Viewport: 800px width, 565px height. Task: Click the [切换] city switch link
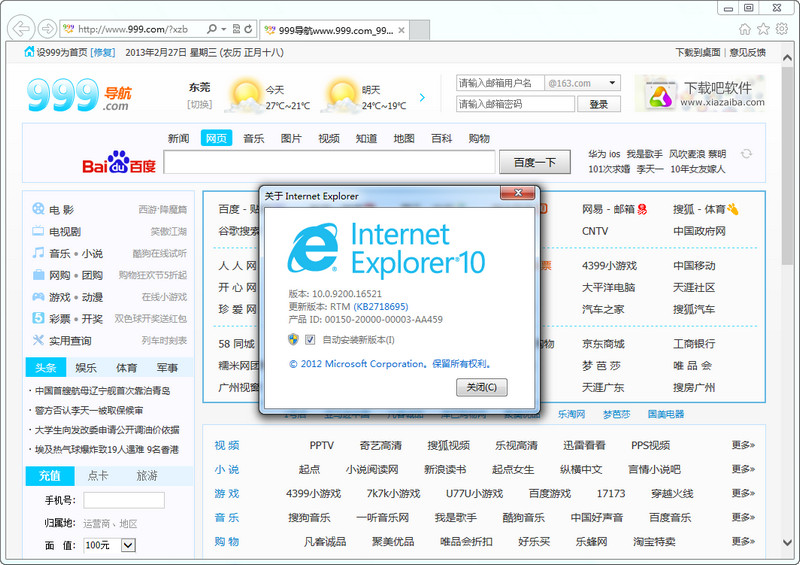199,105
